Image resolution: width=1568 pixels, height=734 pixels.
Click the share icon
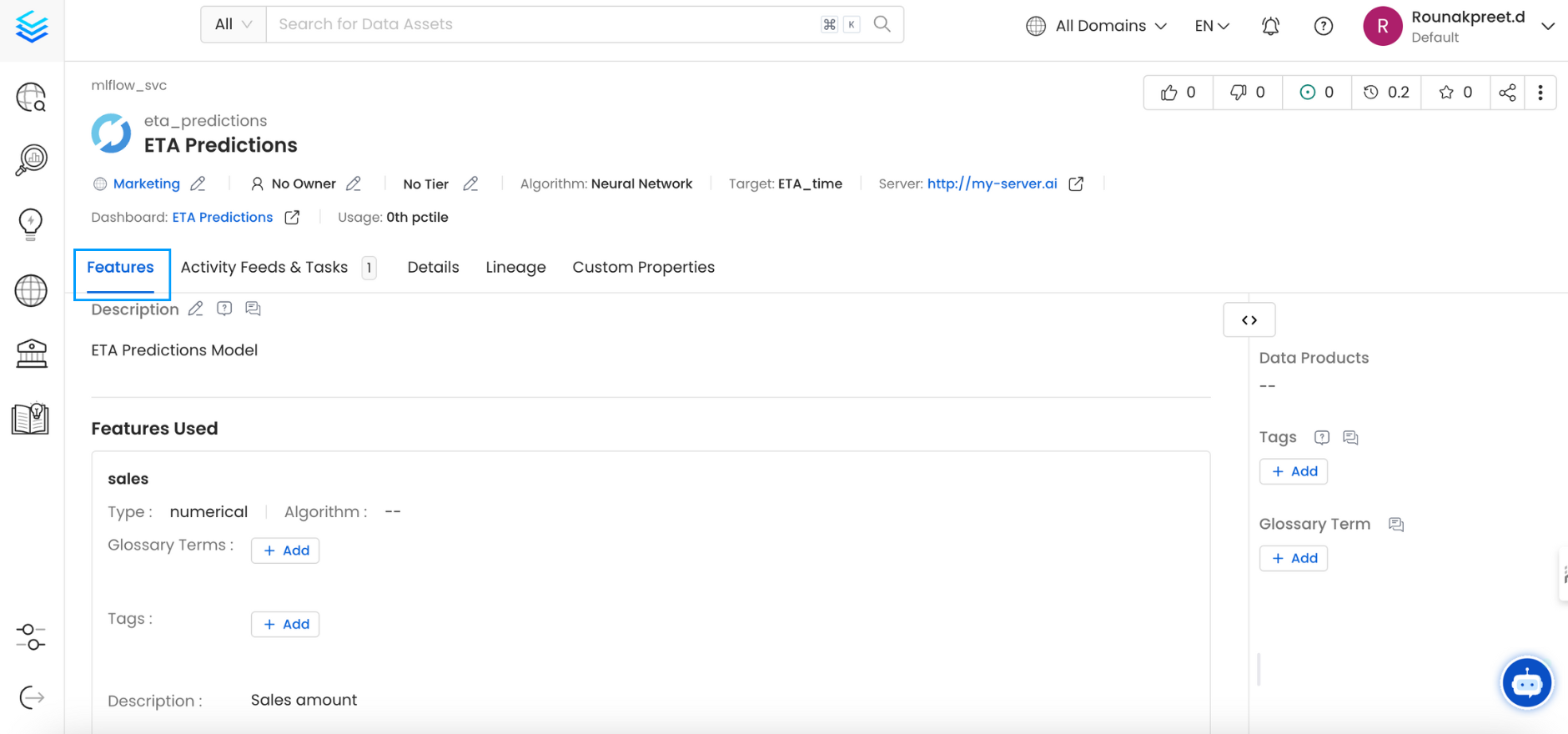pyautogui.click(x=1507, y=93)
